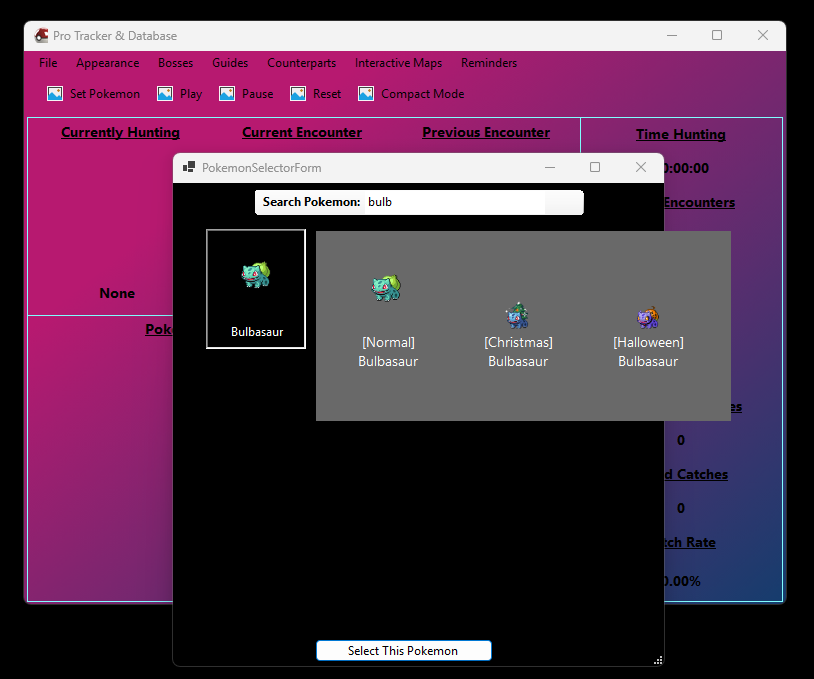
Task: Maximize the Pro Tracker & Database window
Action: click(x=717, y=35)
